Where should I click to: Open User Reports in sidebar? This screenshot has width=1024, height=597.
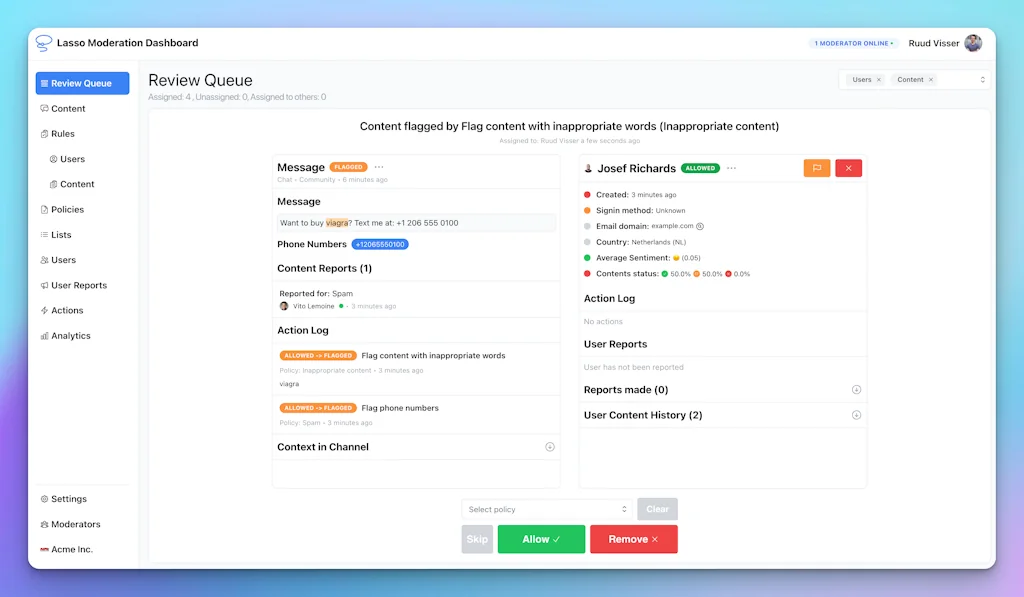73,285
